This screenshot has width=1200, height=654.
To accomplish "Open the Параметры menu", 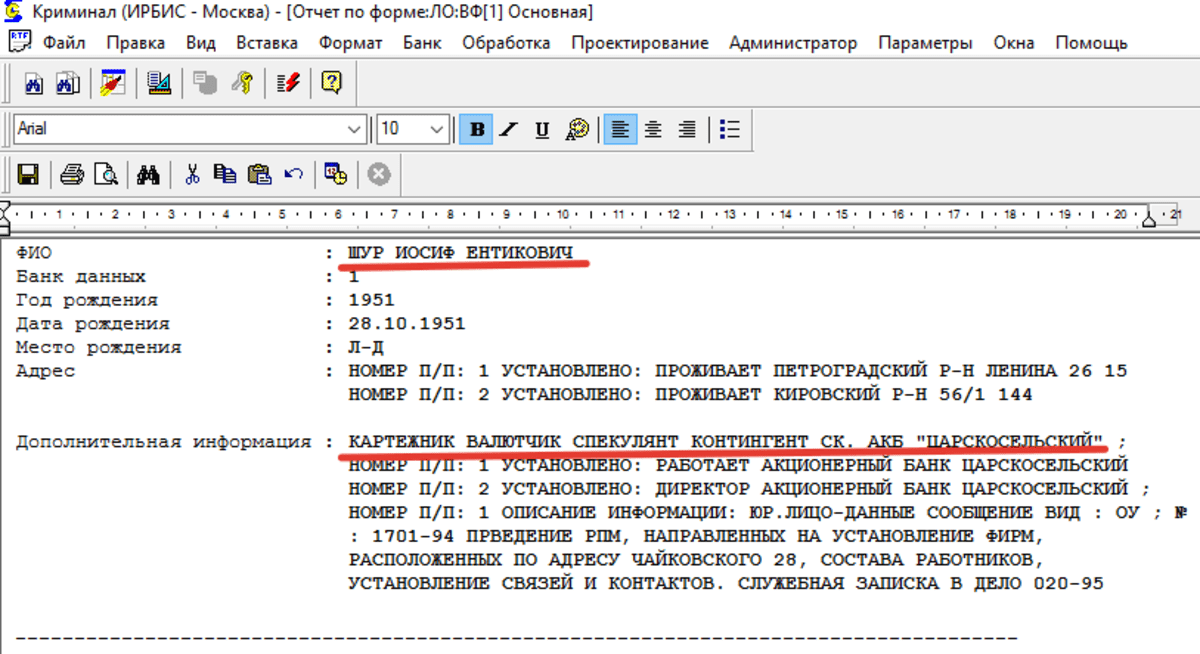I will point(925,43).
